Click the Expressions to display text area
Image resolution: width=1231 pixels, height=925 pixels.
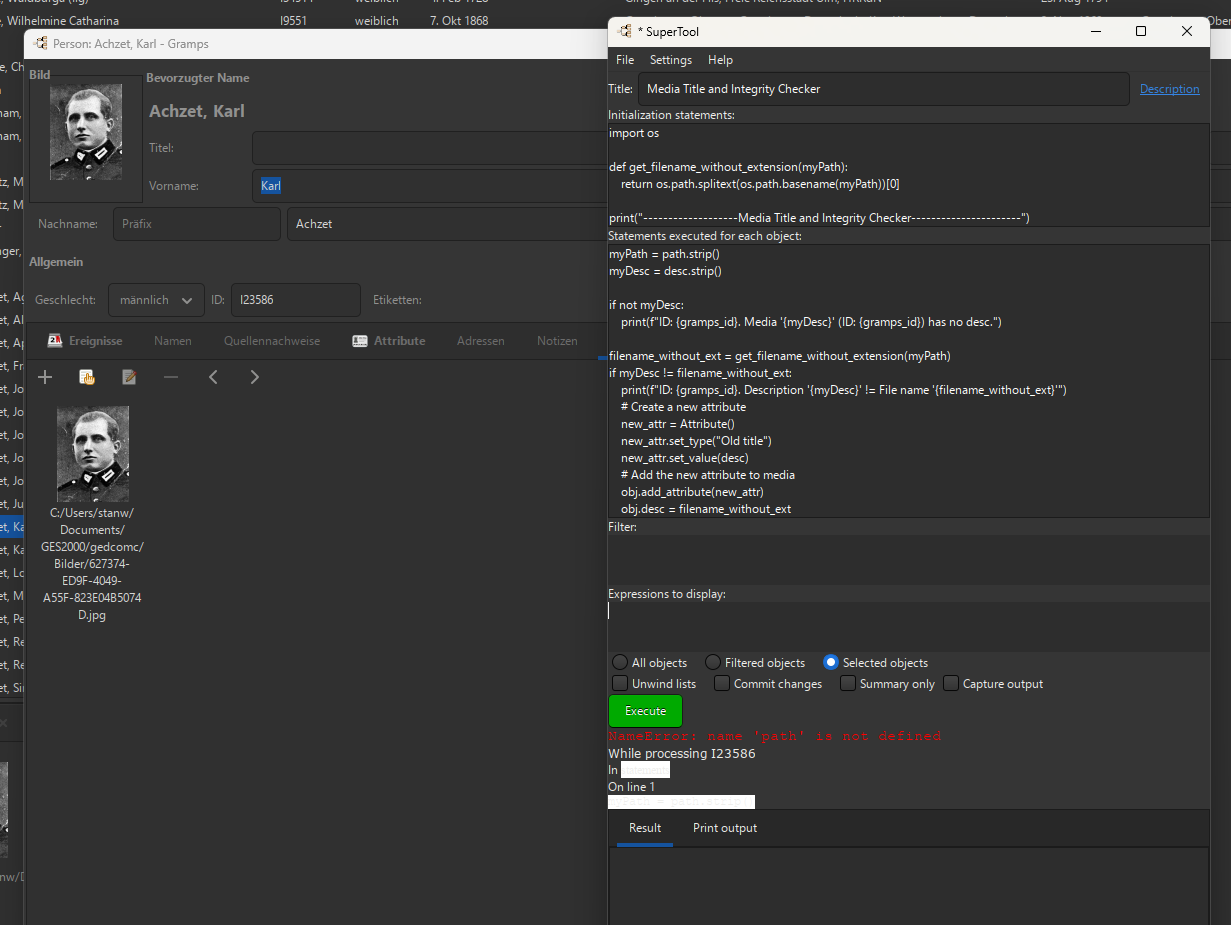point(909,627)
